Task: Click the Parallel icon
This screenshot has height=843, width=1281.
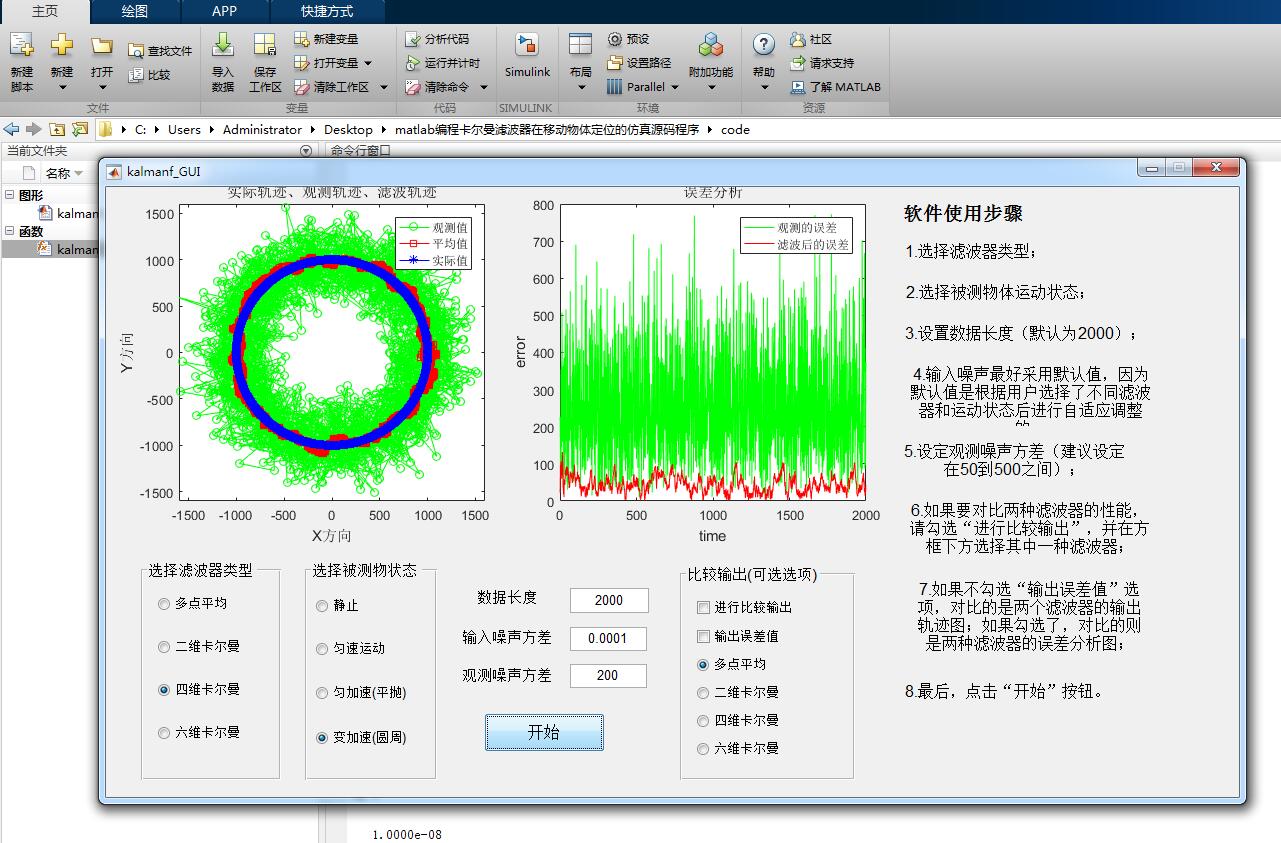Action: pos(615,87)
